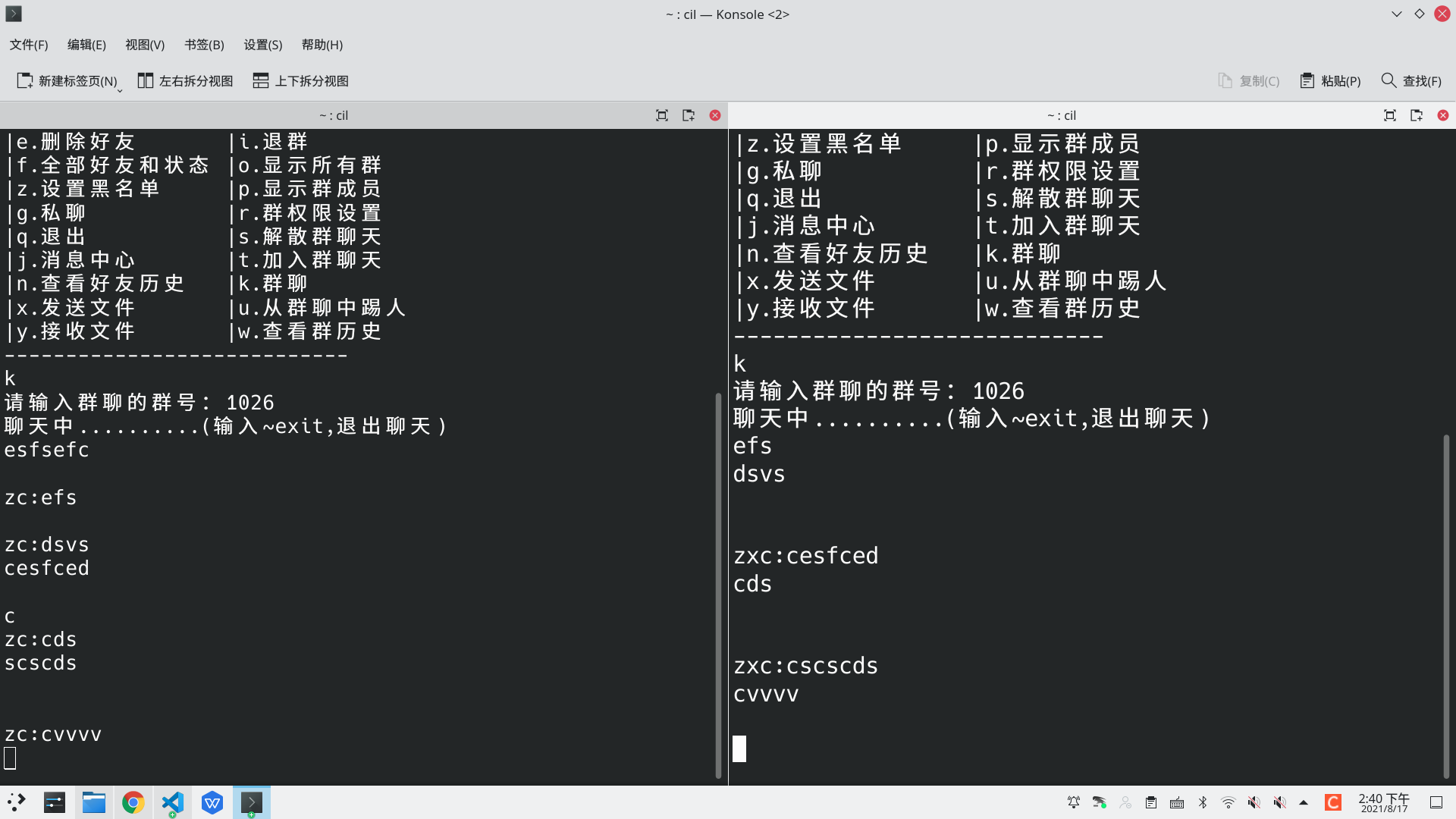Click 'zc:dsvs' in the left terminal
Screen dimensions: 1456x819
47,544
